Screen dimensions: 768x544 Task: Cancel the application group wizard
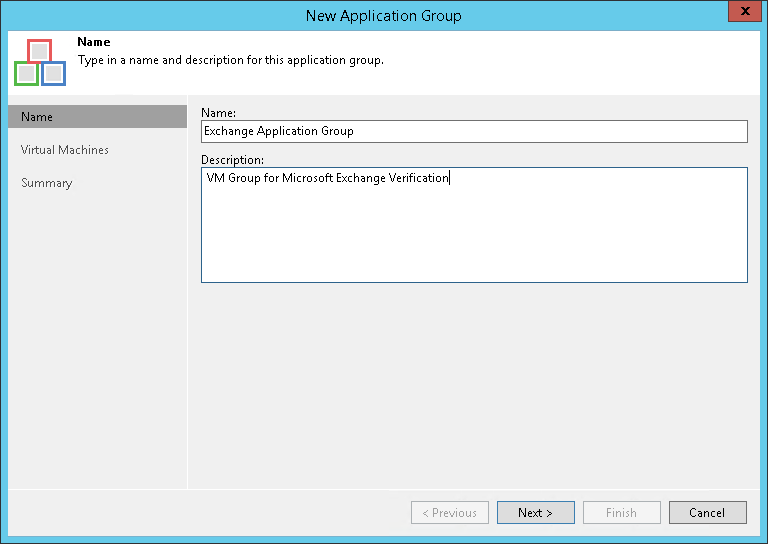click(707, 513)
